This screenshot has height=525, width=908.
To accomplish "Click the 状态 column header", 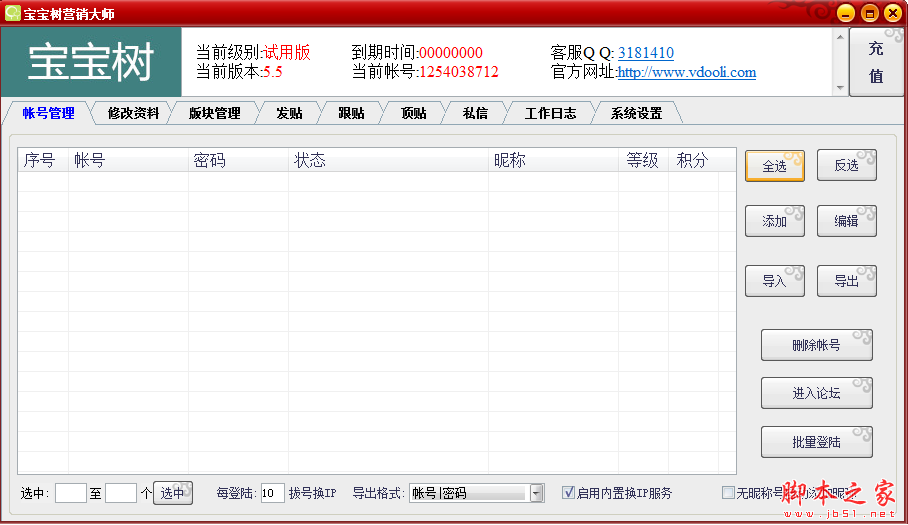I will point(389,160).
